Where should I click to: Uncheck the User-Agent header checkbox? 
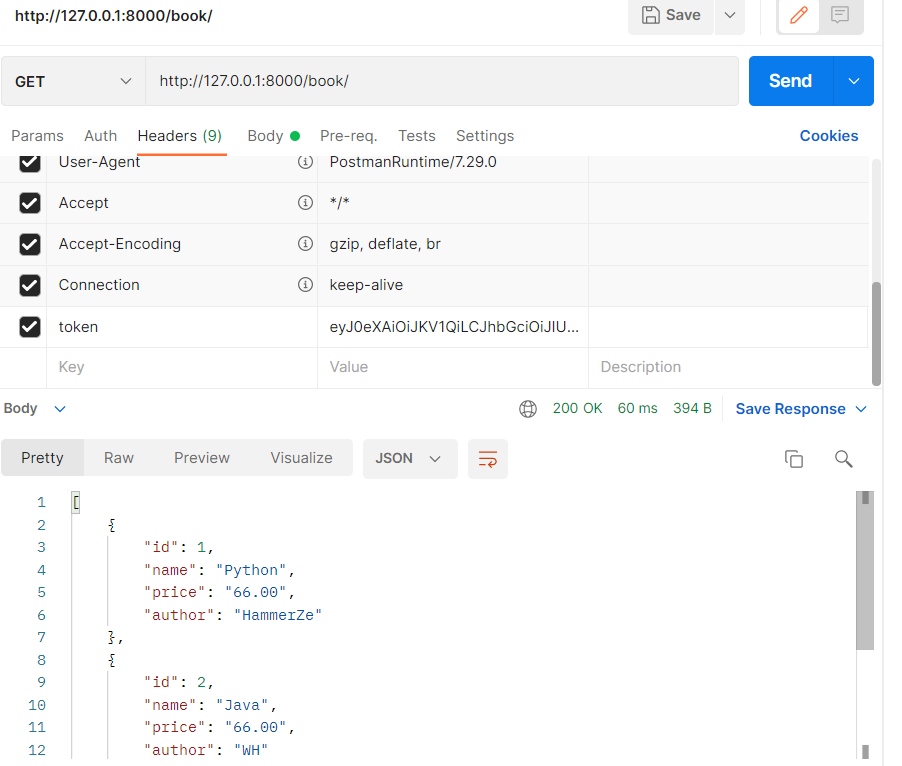point(30,162)
